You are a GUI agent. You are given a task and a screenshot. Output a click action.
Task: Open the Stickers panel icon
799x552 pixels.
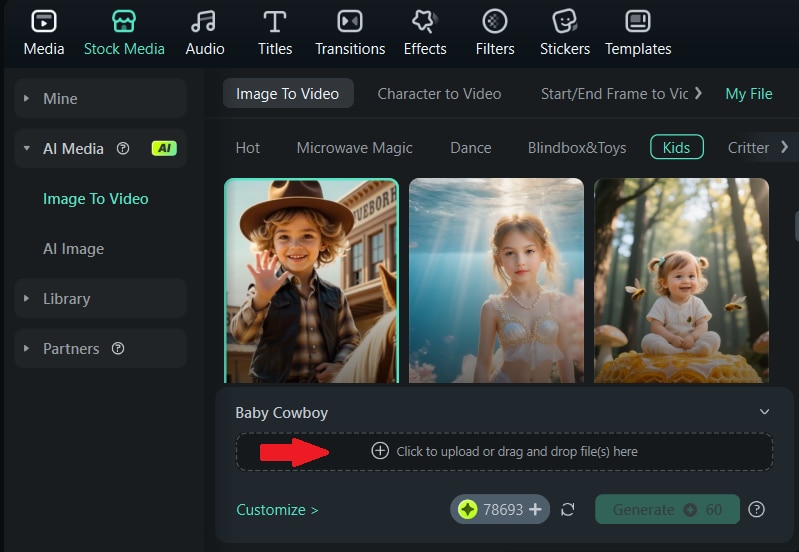click(565, 21)
